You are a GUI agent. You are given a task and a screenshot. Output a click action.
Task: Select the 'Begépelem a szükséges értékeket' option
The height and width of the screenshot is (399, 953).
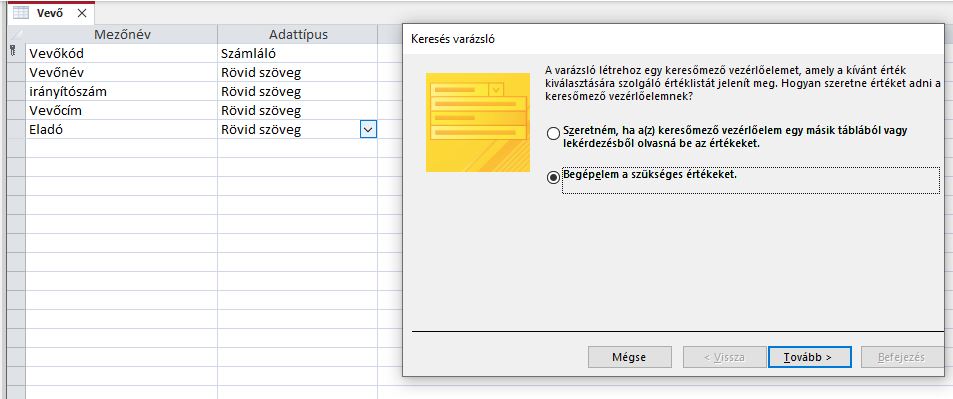pos(553,178)
